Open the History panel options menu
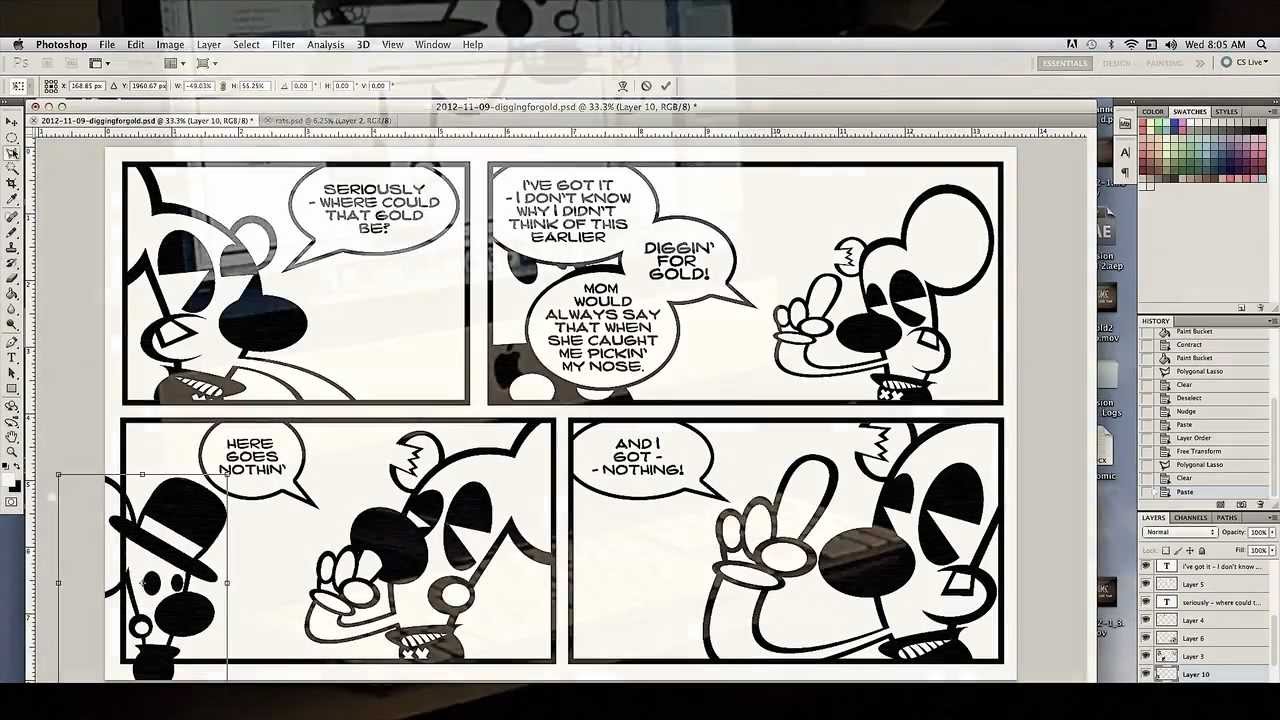 1272,321
